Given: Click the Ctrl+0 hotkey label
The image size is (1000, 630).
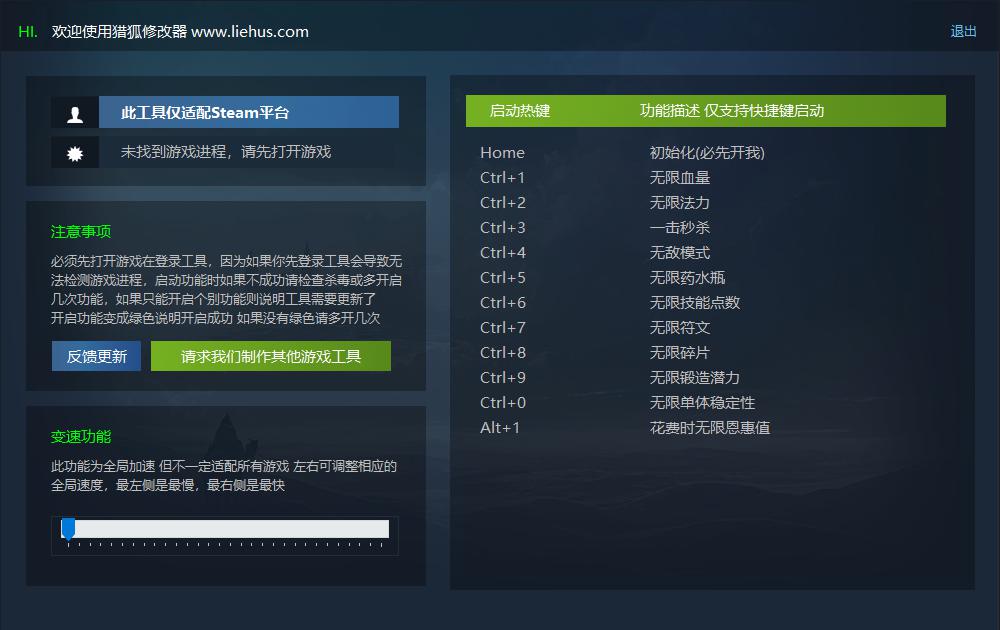Looking at the screenshot, I should coord(503,402).
